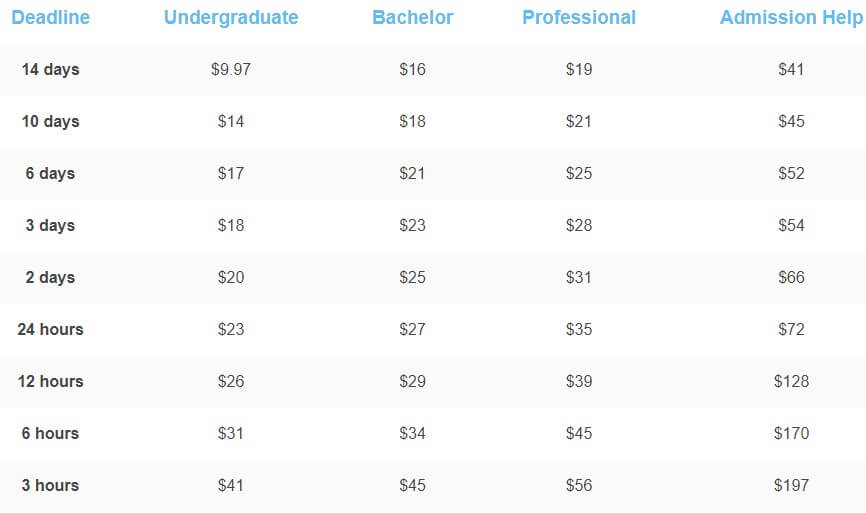Click the $9.97 Undergraduate price

coord(231,70)
